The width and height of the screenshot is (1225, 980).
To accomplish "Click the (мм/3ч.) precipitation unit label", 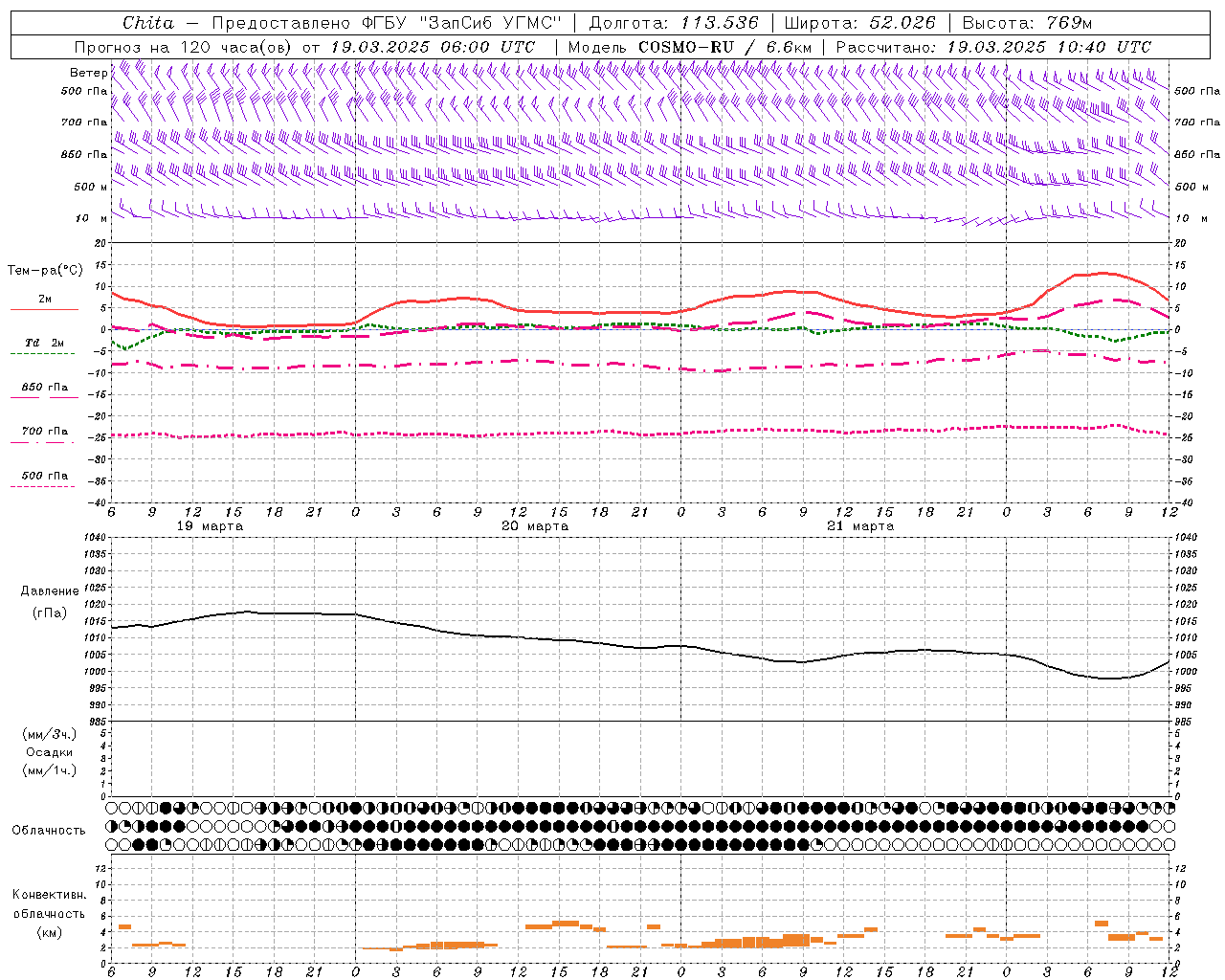I will click(50, 734).
